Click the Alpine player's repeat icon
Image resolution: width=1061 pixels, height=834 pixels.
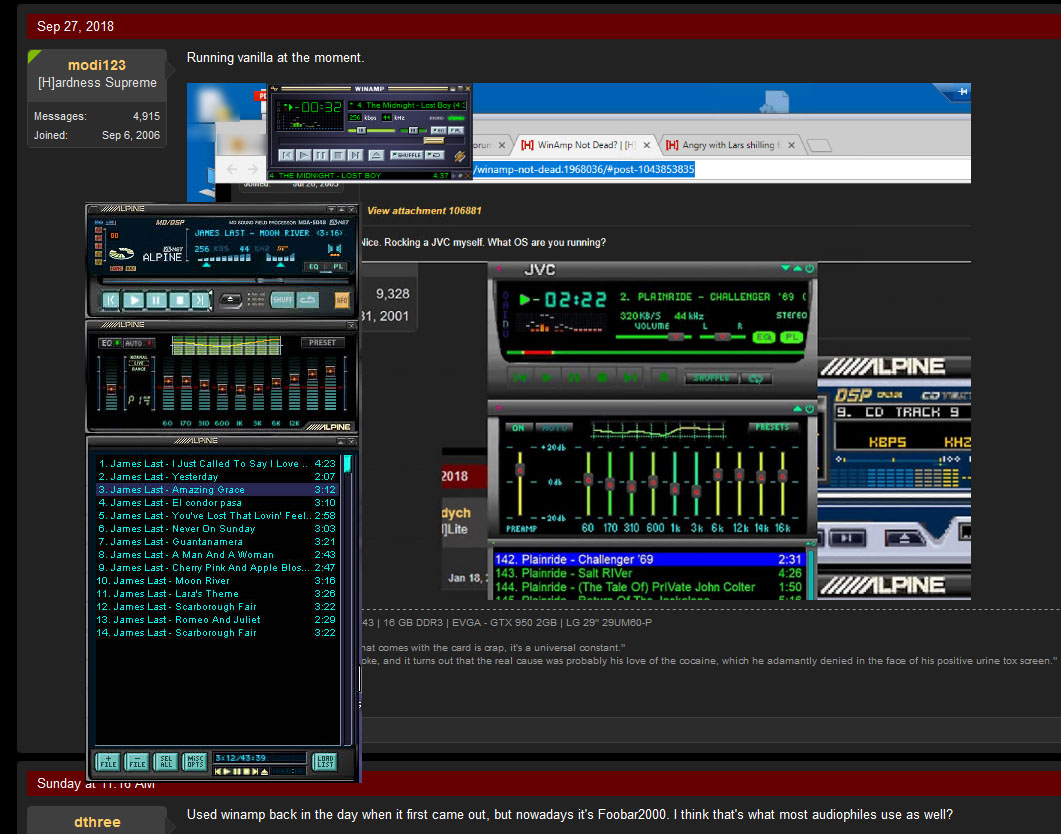(x=308, y=299)
